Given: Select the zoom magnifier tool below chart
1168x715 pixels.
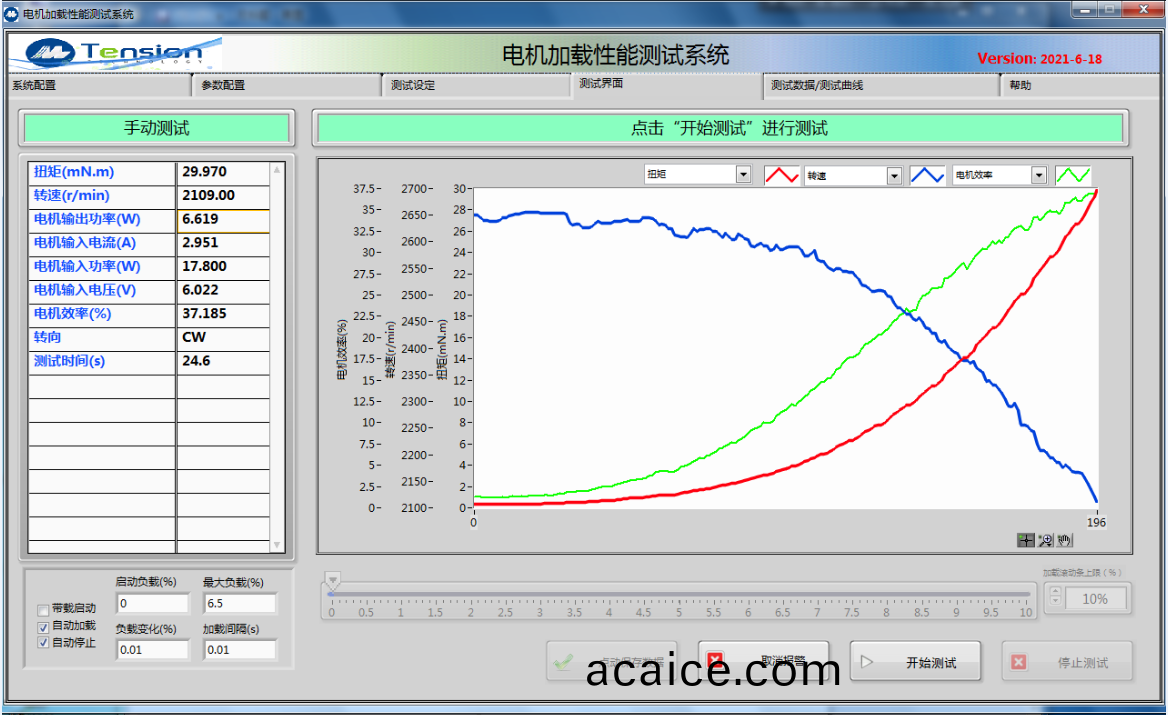Looking at the screenshot, I should click(1045, 540).
